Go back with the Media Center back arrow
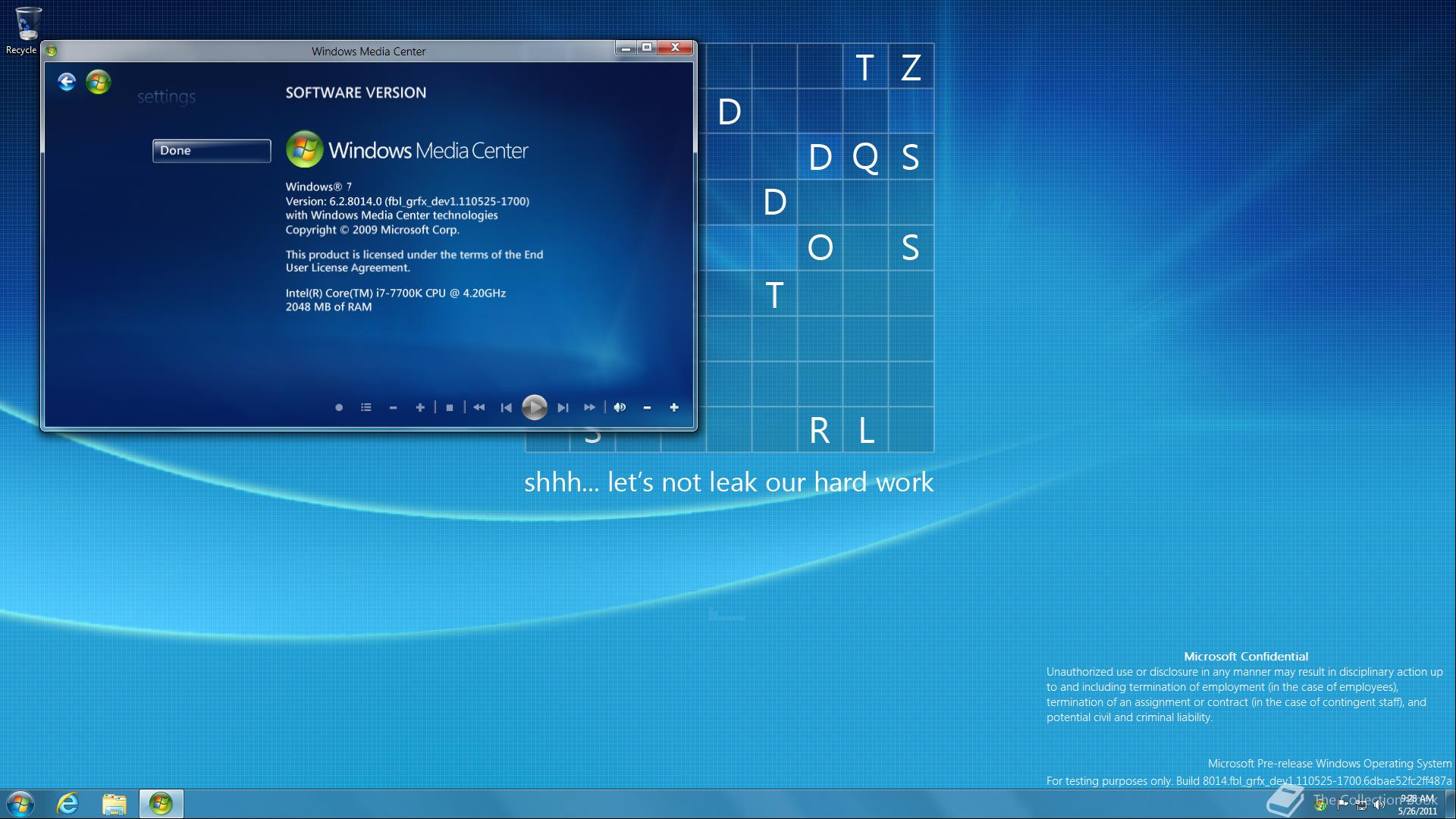The height and width of the screenshot is (819, 1456). point(67,82)
